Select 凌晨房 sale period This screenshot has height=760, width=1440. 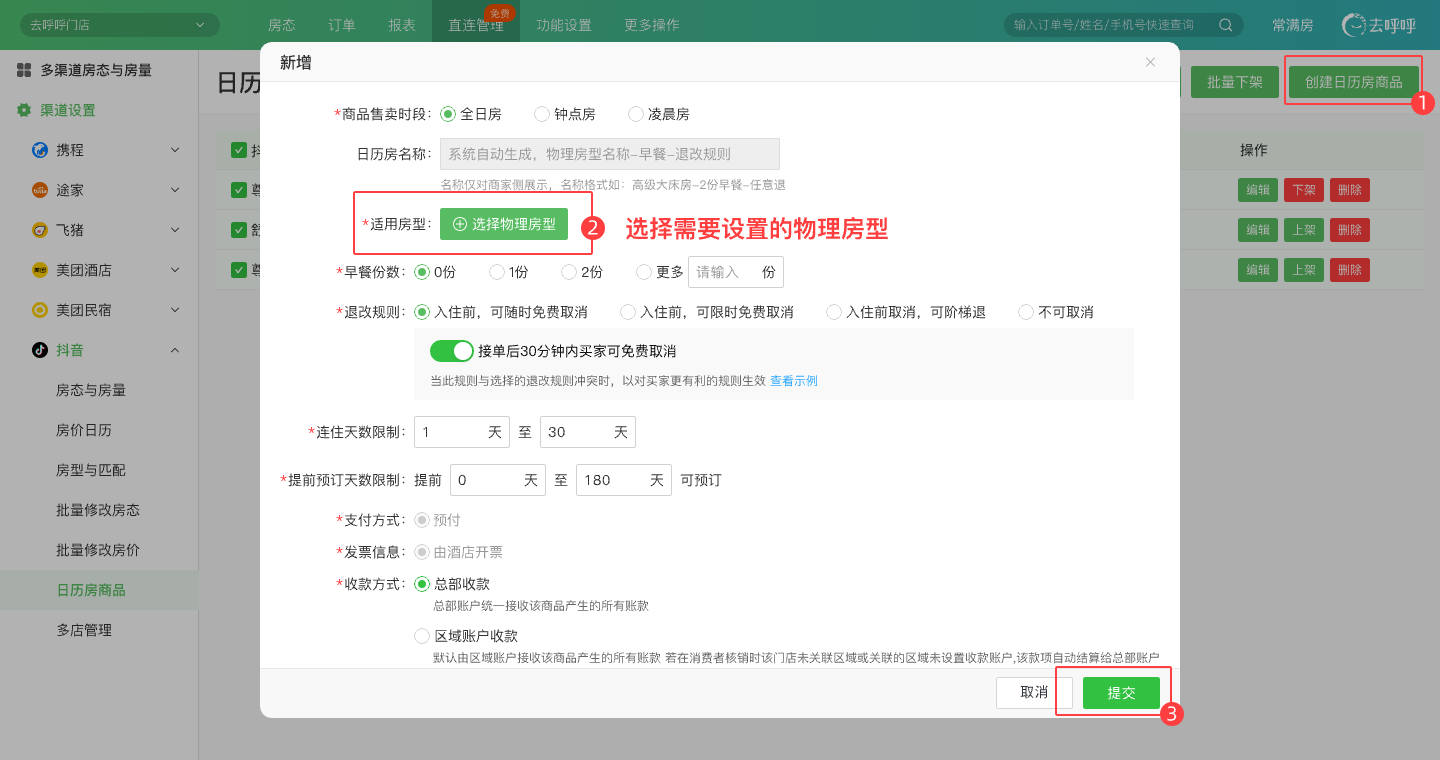click(636, 114)
